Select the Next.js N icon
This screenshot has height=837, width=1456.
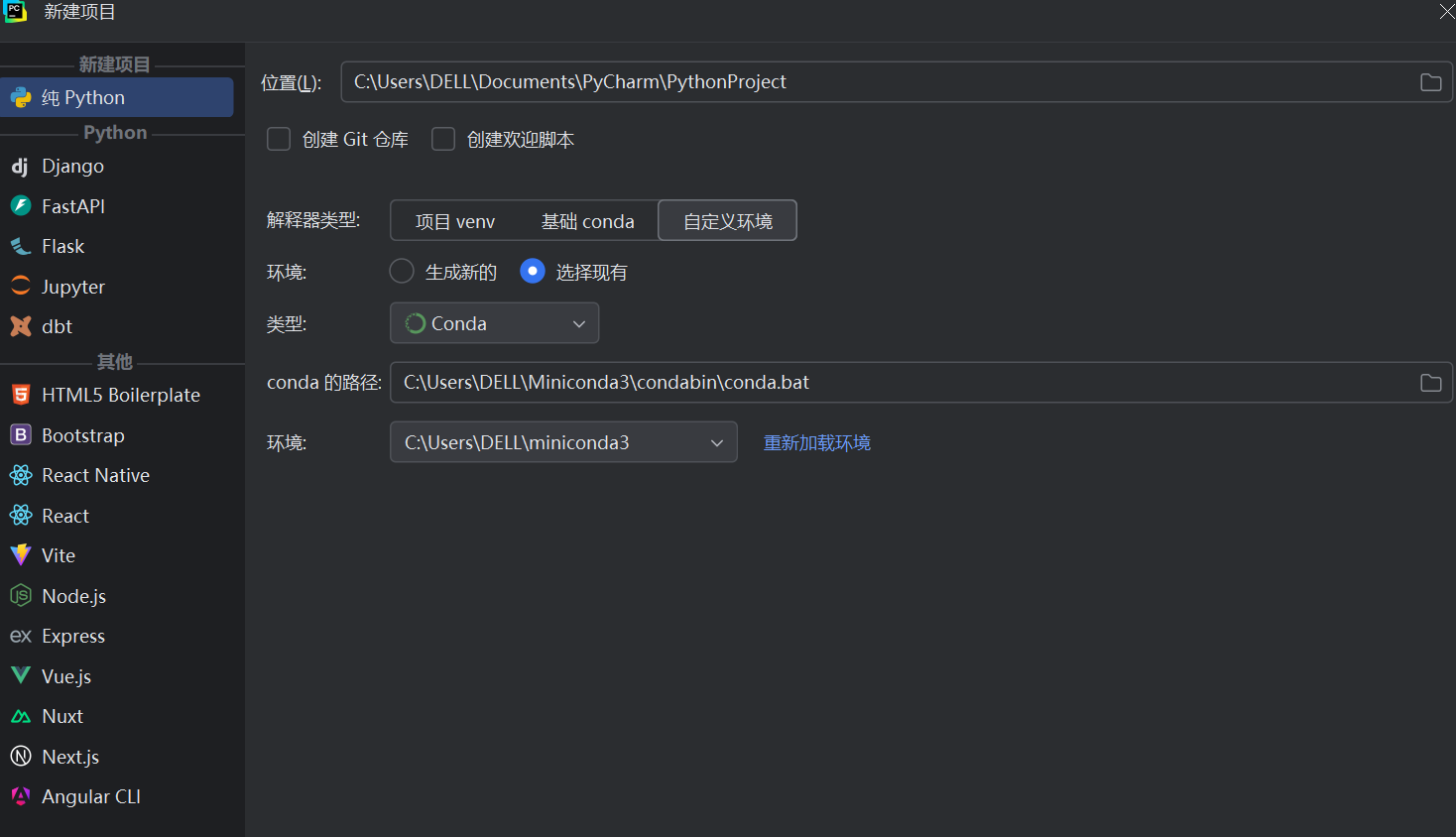click(x=21, y=756)
